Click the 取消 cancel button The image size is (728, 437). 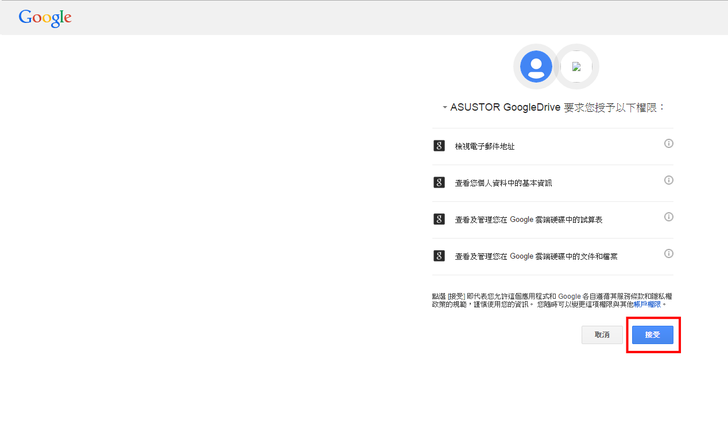click(x=602, y=335)
